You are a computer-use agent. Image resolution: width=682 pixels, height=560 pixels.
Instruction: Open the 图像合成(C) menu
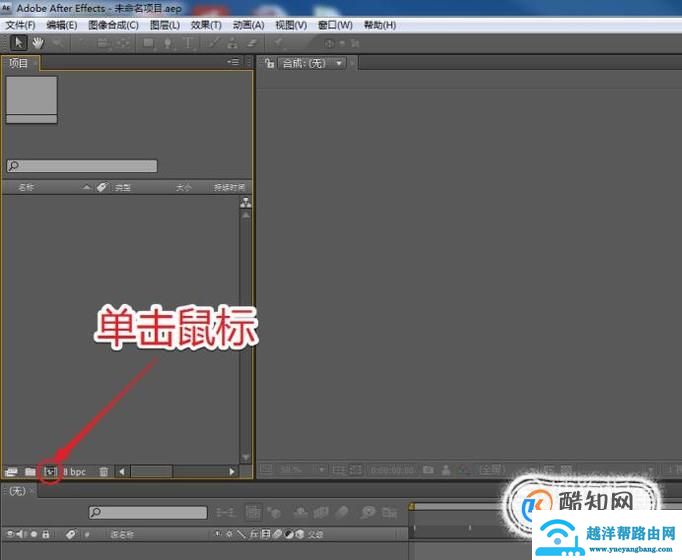pyautogui.click(x=114, y=25)
